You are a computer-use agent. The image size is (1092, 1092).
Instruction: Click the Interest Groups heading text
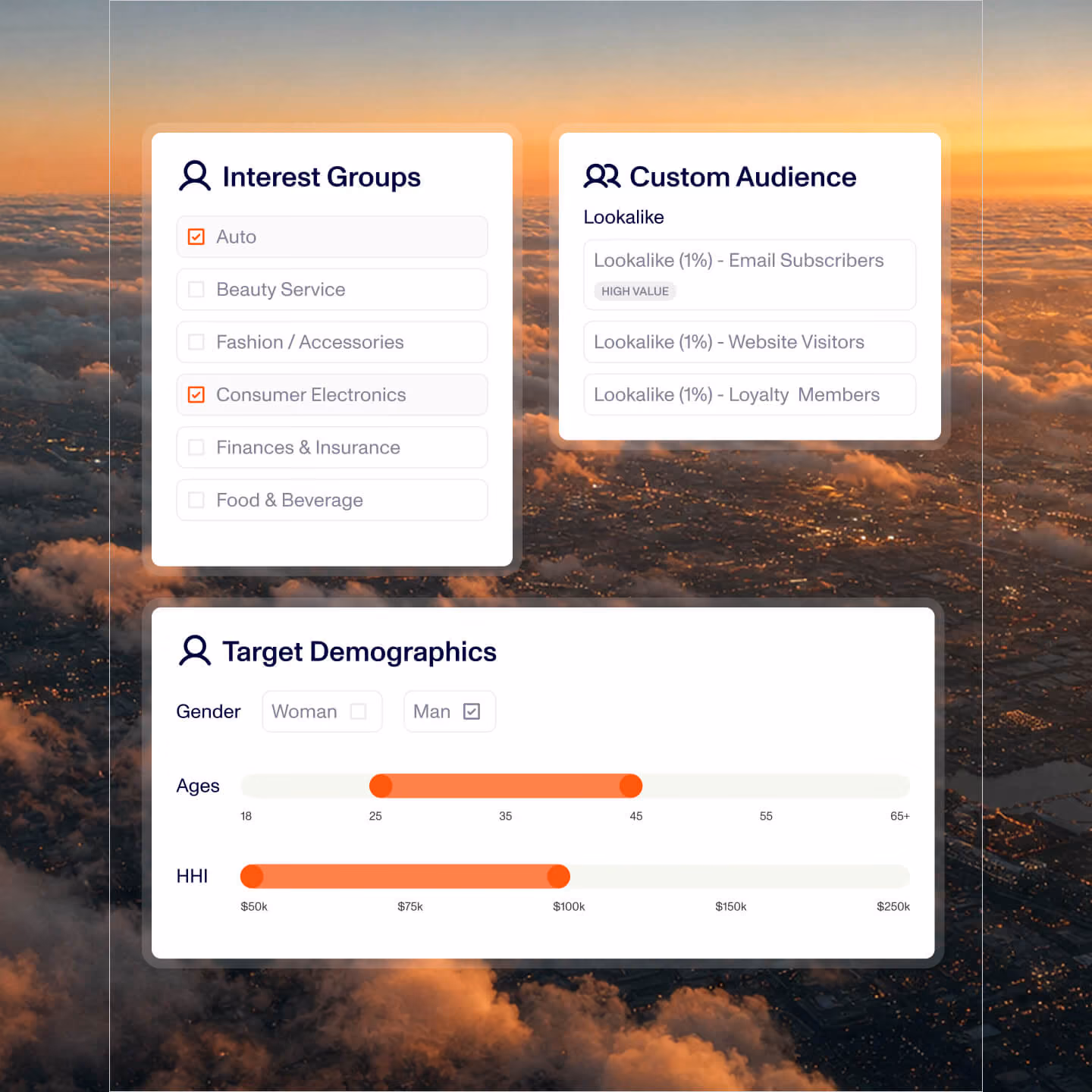(322, 177)
